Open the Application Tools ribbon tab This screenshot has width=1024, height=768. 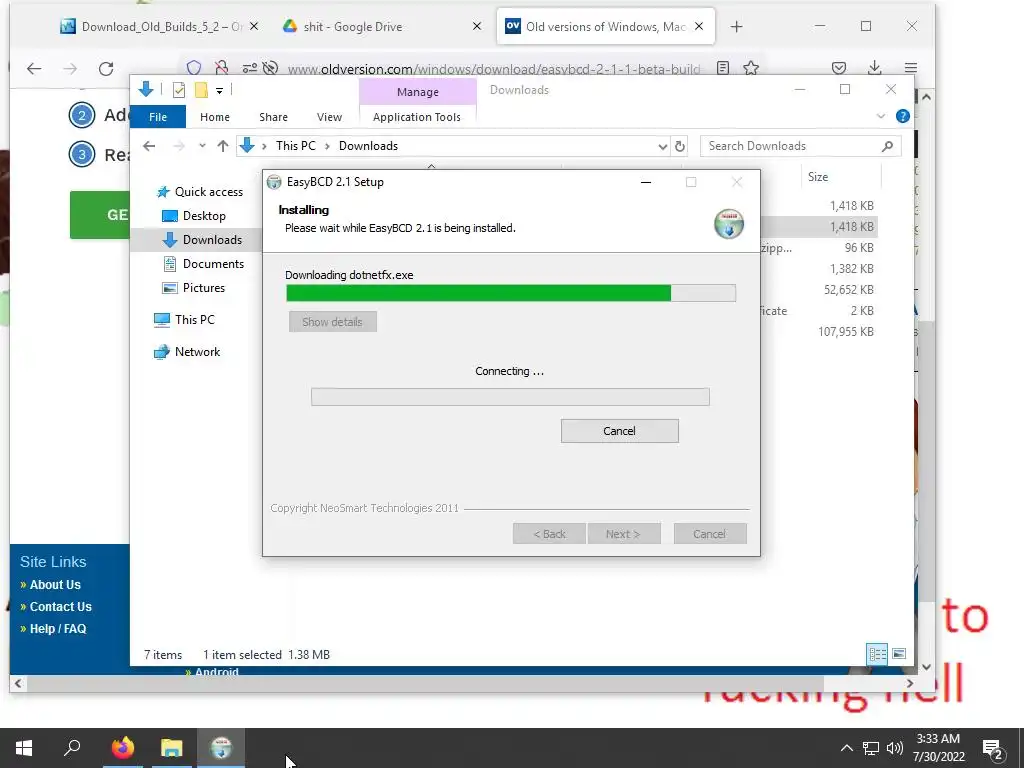pyautogui.click(x=417, y=117)
